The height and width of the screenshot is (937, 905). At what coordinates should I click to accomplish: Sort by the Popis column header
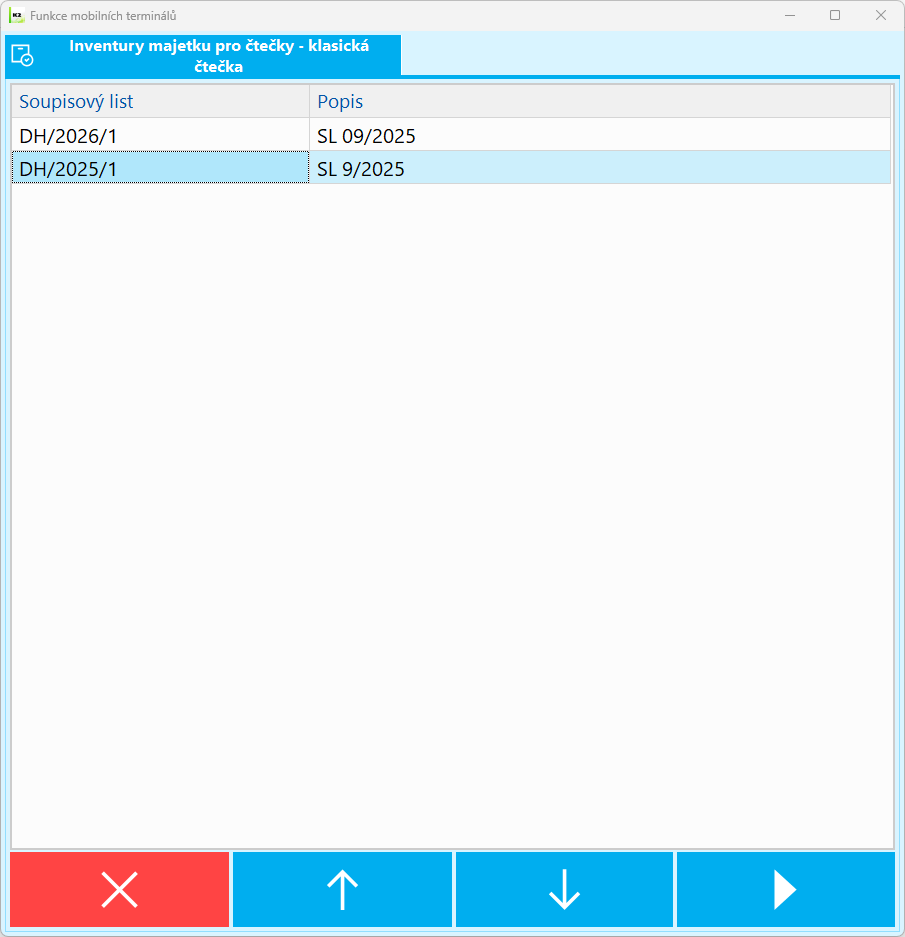click(x=600, y=102)
